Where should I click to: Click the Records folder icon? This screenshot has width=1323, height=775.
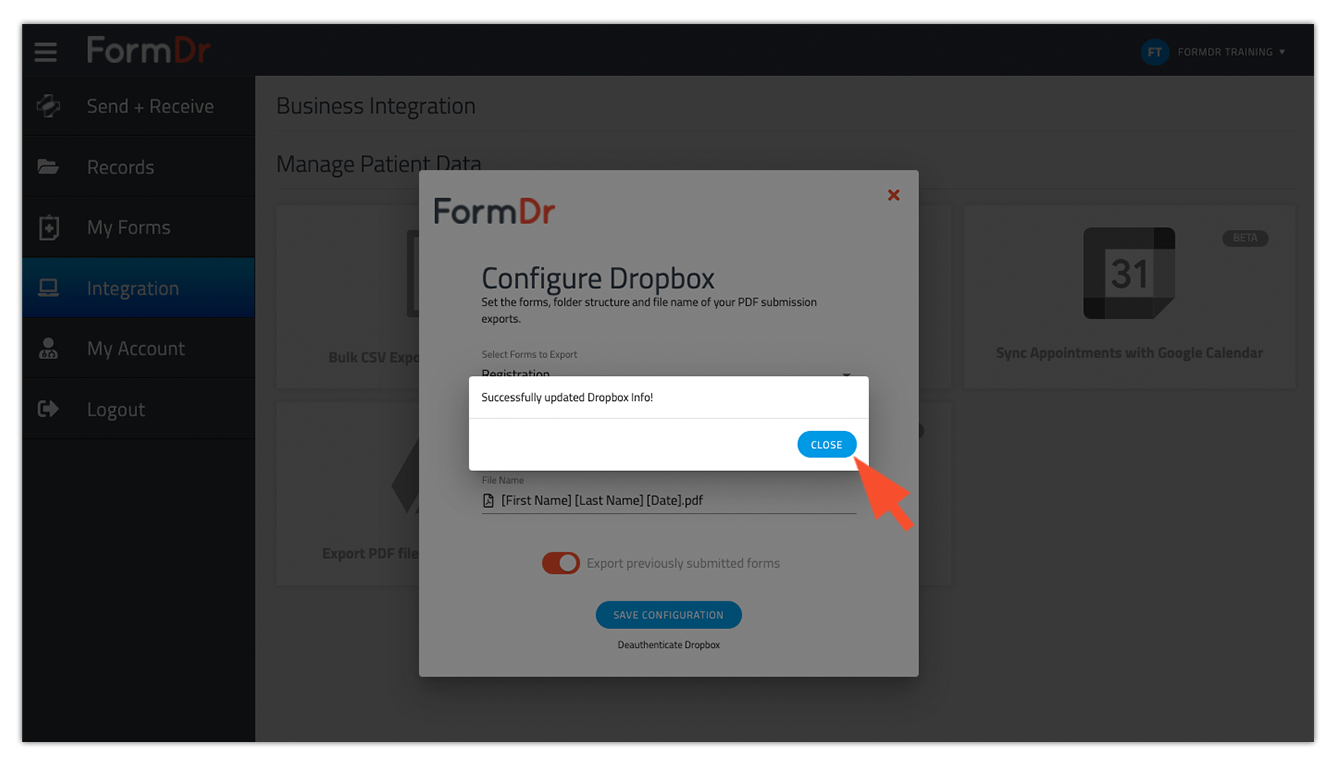[48, 166]
